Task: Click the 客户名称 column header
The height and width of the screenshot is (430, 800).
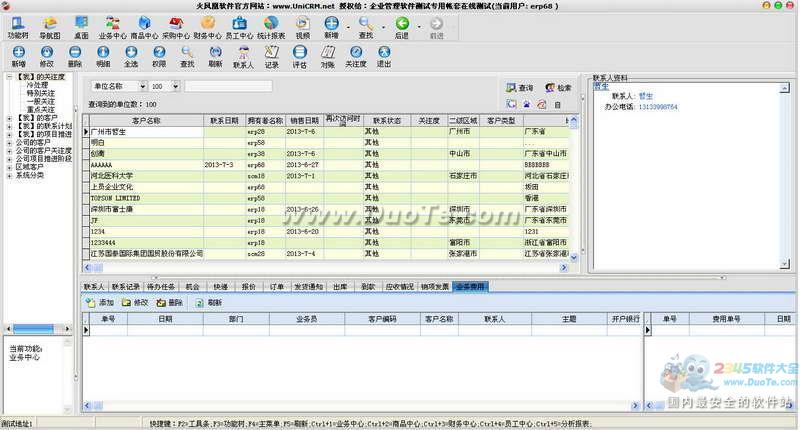Action: [146, 120]
